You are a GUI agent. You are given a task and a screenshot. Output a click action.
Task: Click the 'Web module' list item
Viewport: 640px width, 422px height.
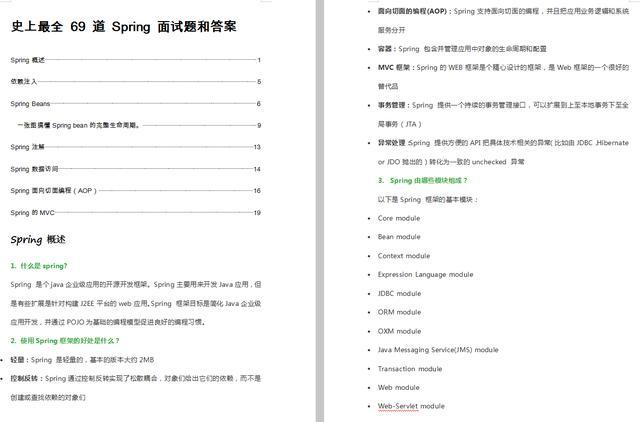398,388
